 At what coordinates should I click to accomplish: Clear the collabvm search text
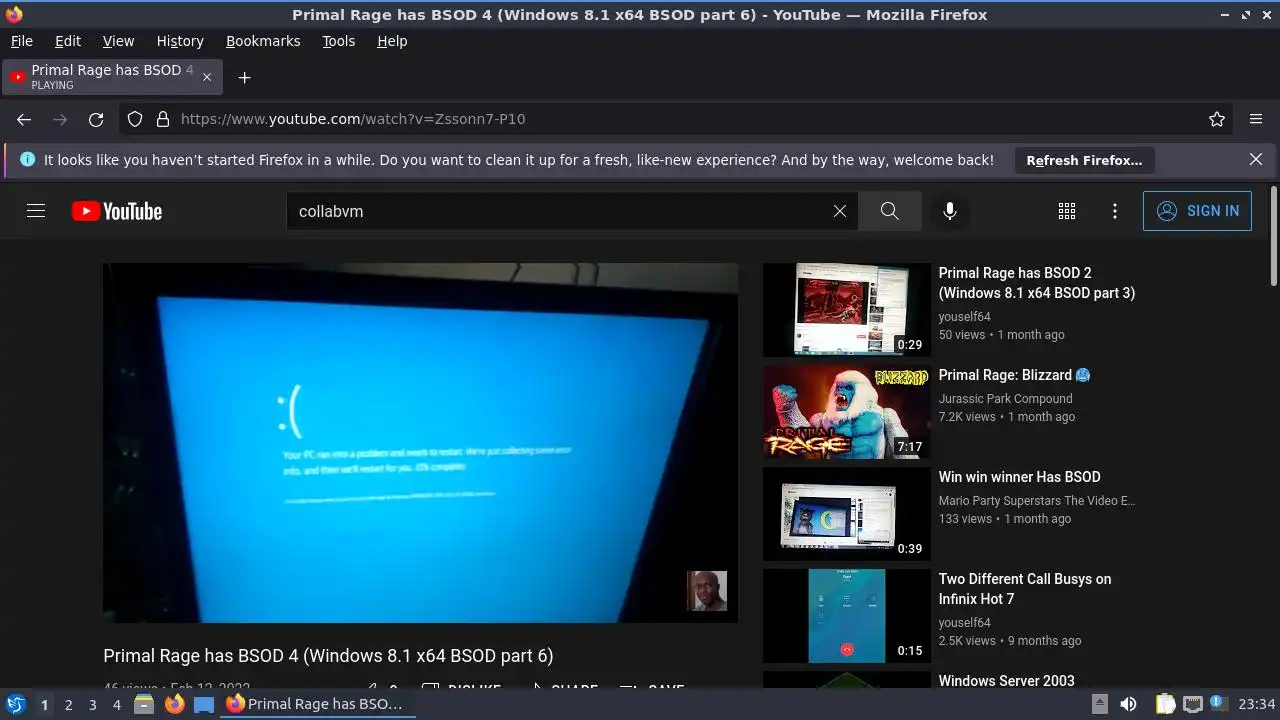tap(840, 211)
